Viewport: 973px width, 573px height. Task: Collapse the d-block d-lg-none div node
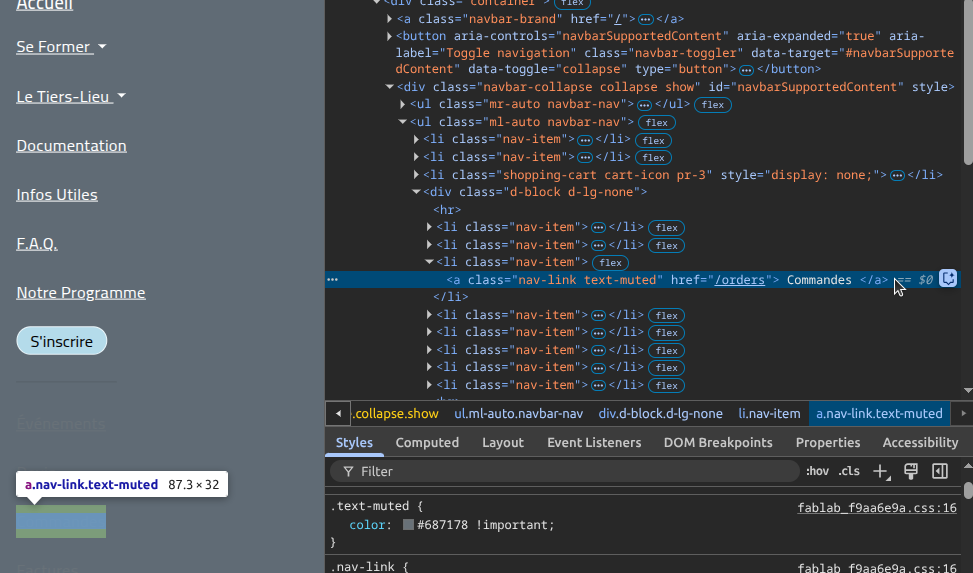pyautogui.click(x=416, y=192)
